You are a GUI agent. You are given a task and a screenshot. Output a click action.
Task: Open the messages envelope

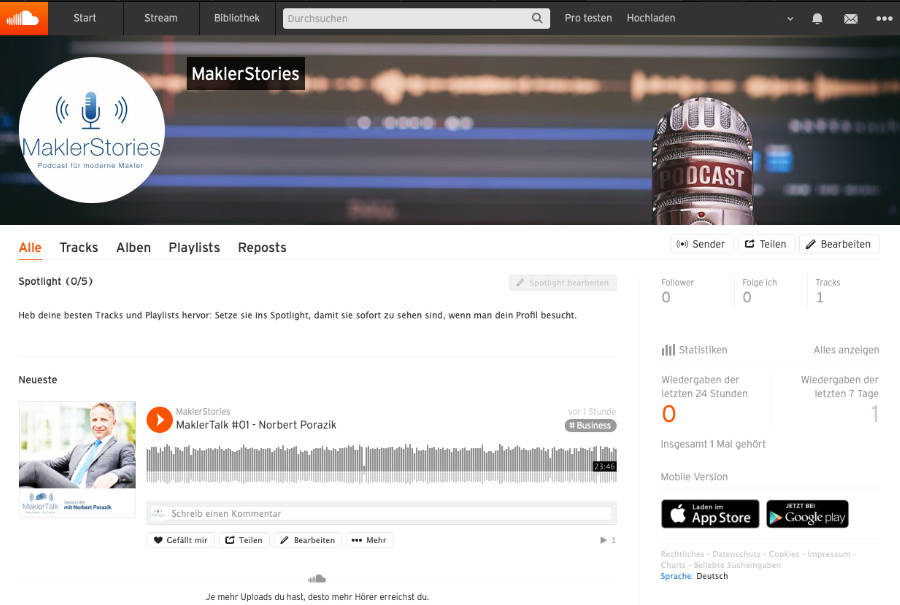[851, 18]
